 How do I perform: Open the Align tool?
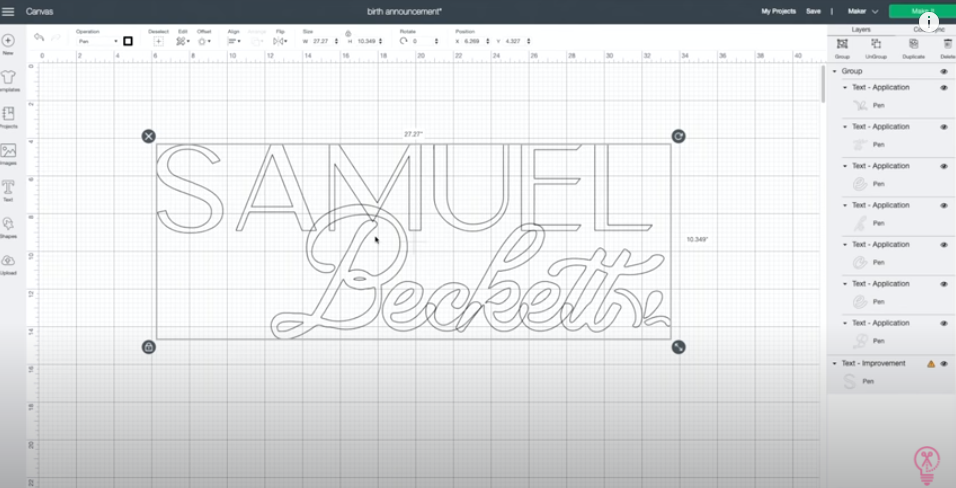[232, 41]
